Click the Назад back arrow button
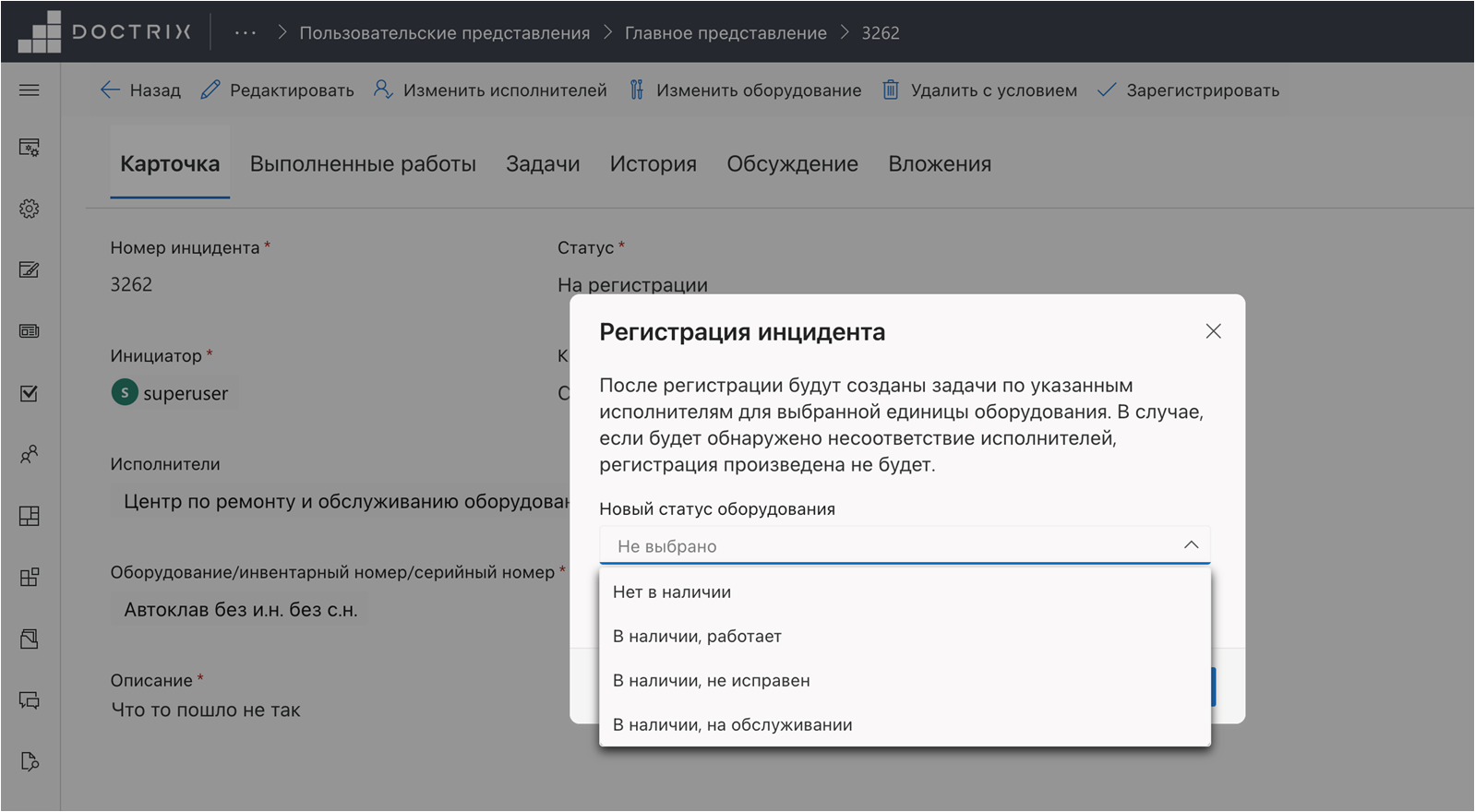 tap(140, 90)
